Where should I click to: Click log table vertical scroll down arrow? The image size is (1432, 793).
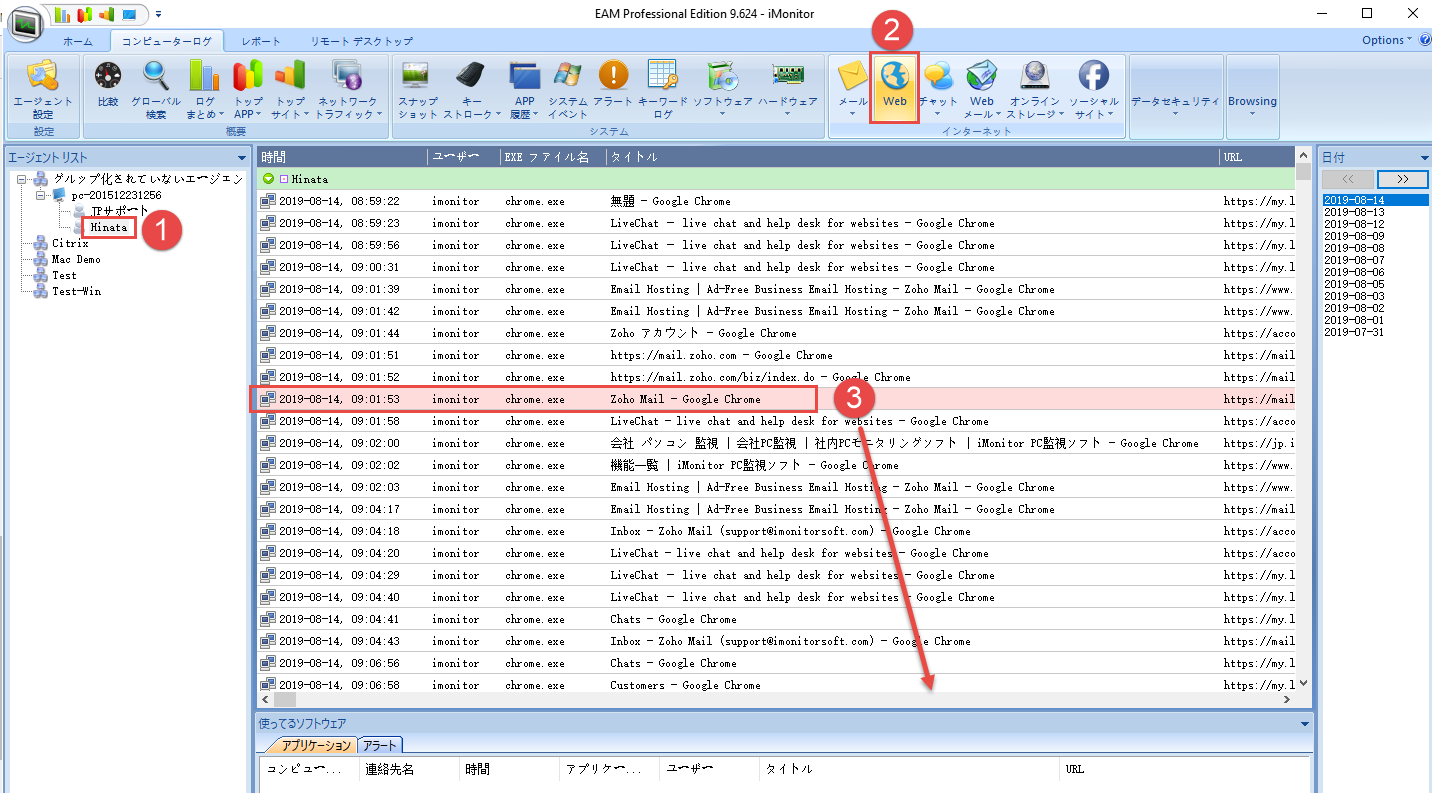coord(1303,683)
